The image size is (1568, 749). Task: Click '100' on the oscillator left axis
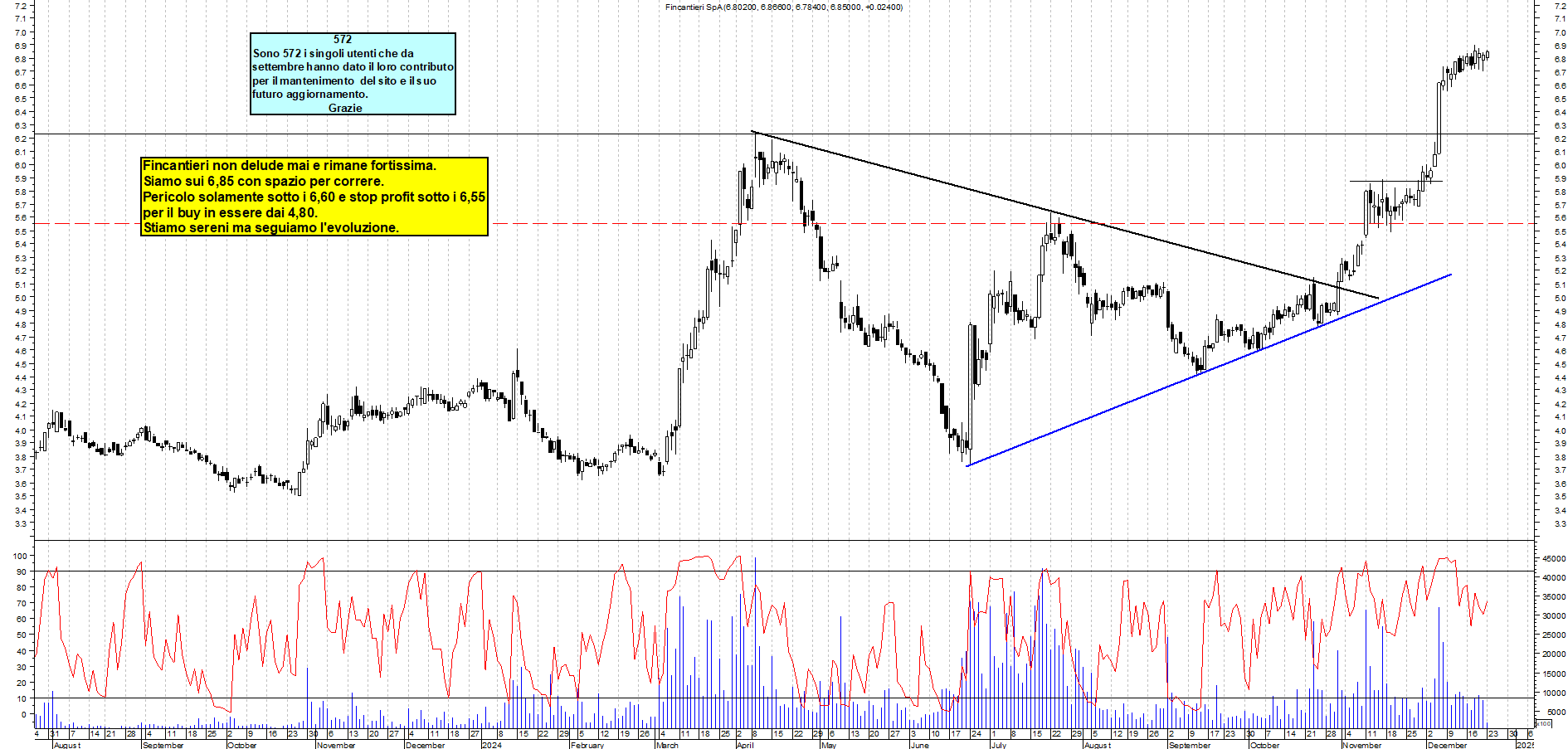(x=19, y=556)
